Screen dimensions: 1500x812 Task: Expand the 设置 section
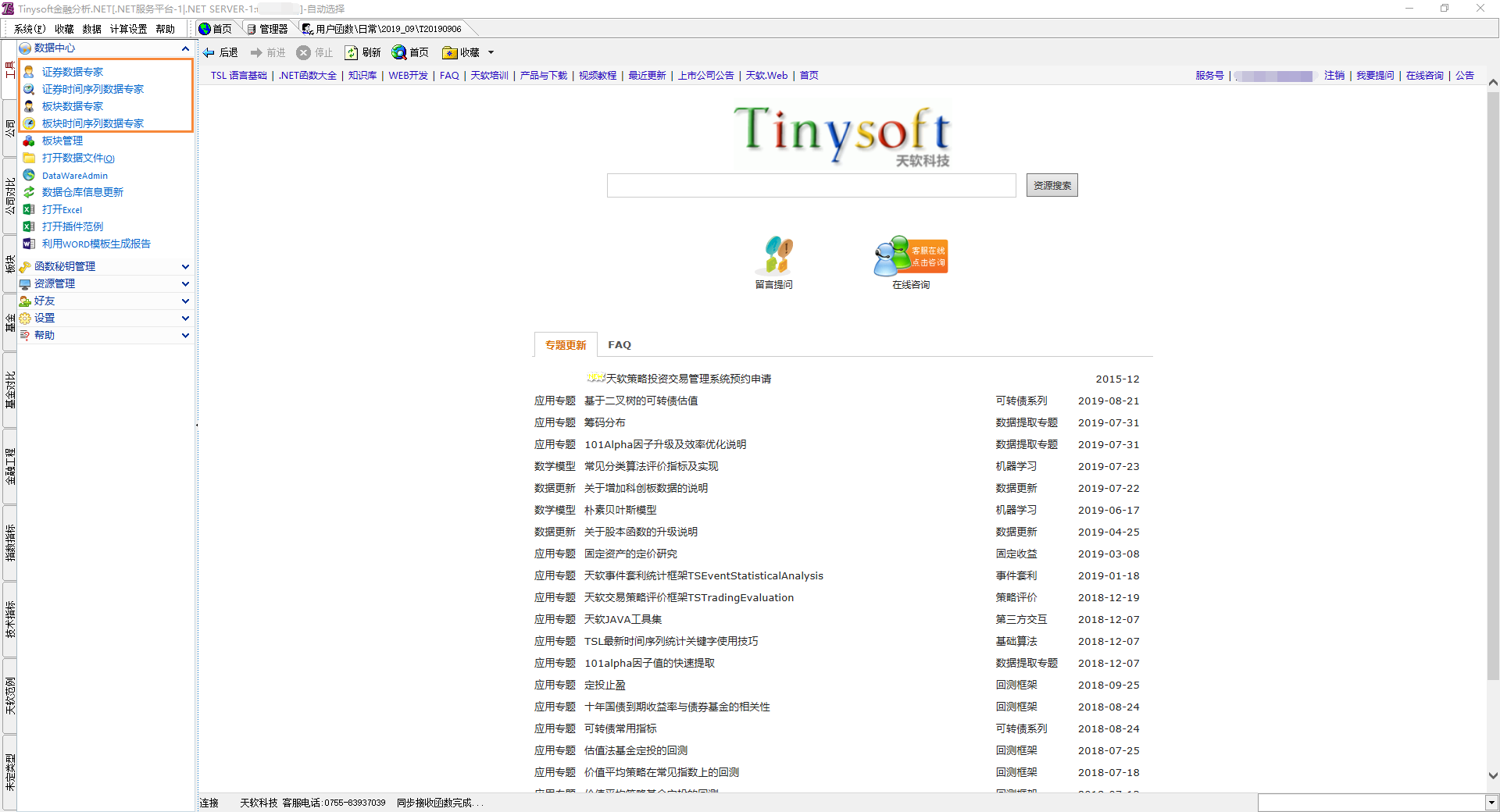[185, 318]
